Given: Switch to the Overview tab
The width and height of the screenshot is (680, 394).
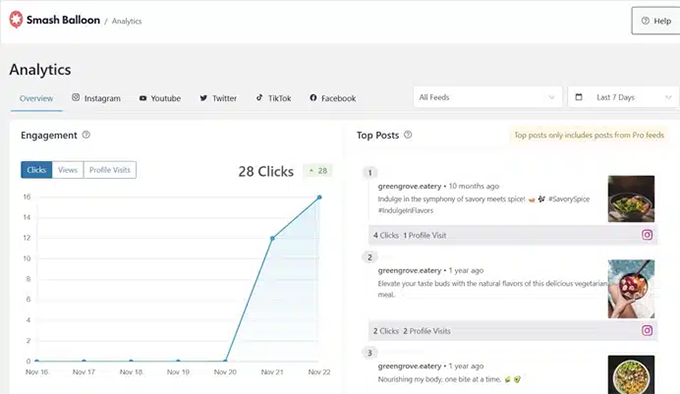Looking at the screenshot, I should pyautogui.click(x=36, y=98).
